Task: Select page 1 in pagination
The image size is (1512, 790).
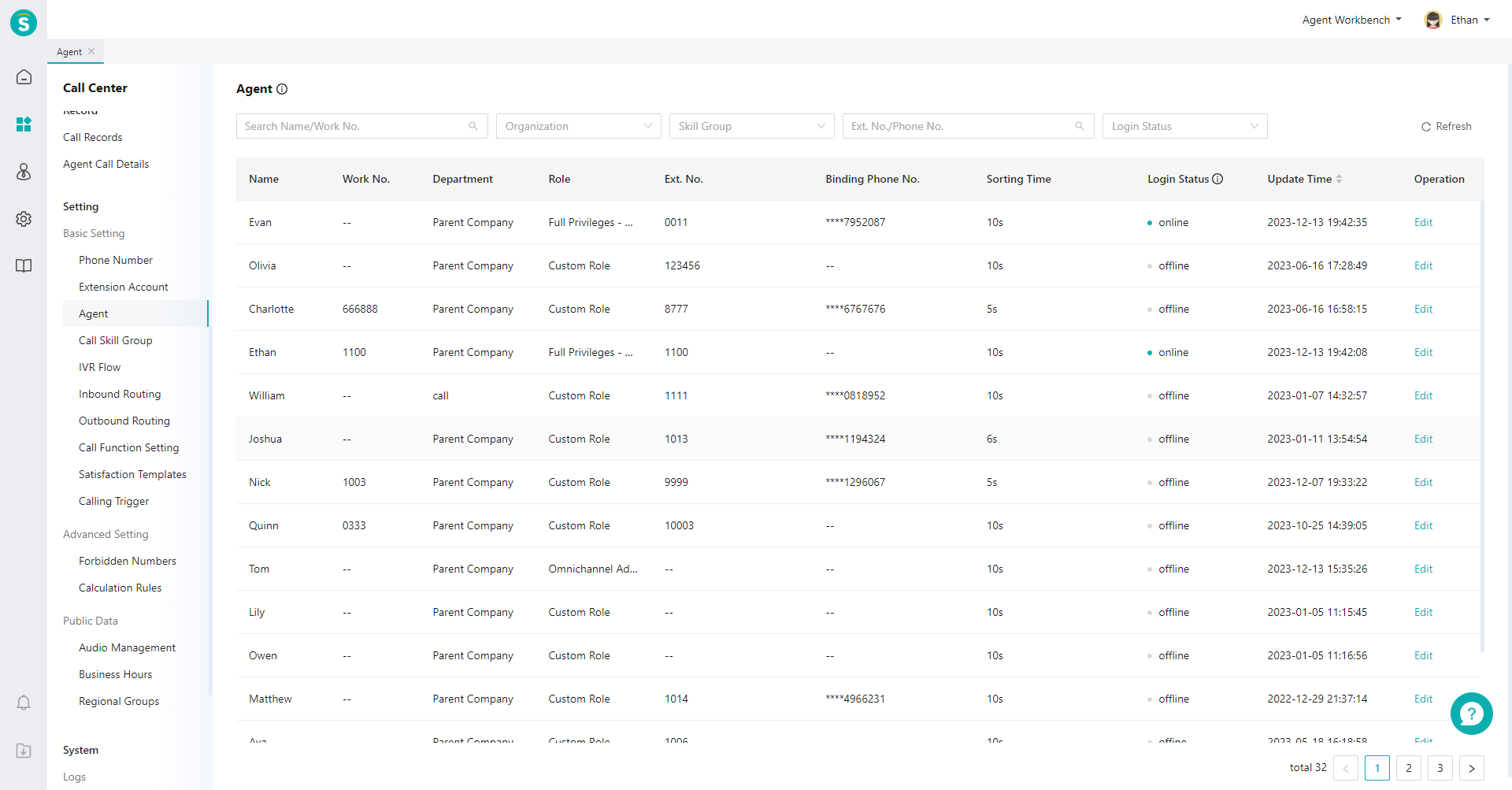Action: tap(1377, 768)
